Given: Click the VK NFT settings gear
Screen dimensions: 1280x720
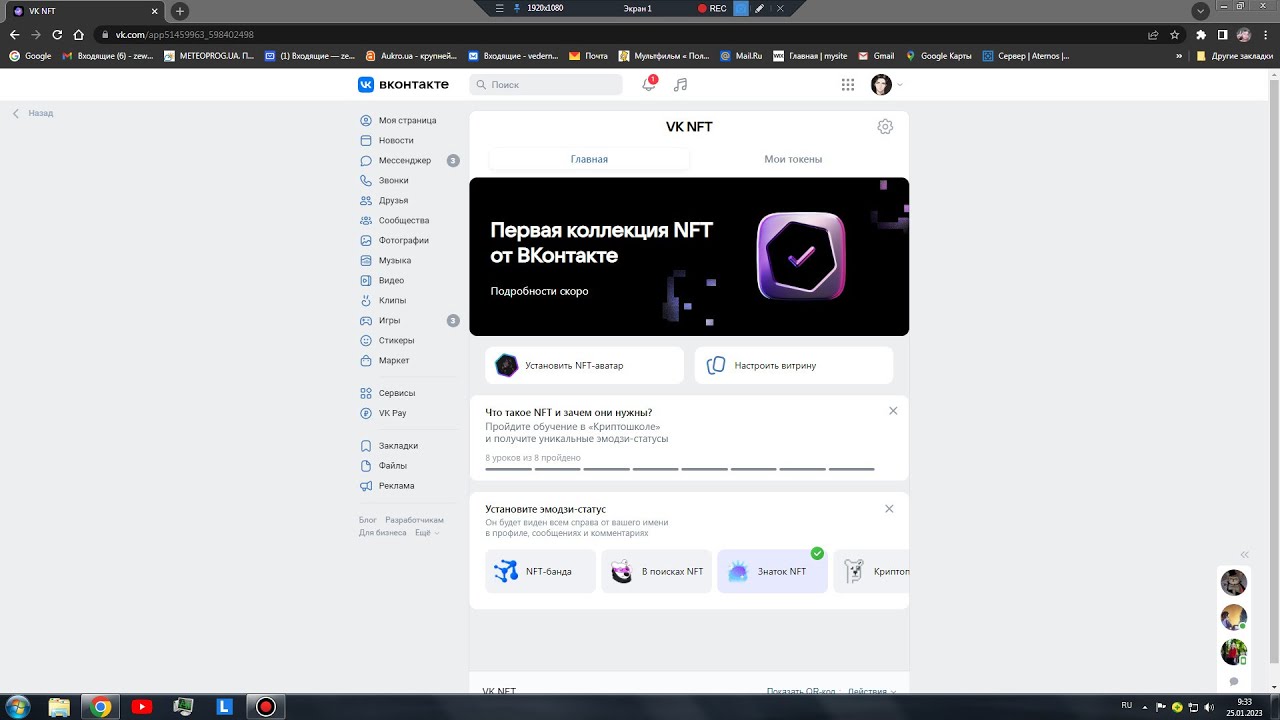Looking at the screenshot, I should pos(885,127).
